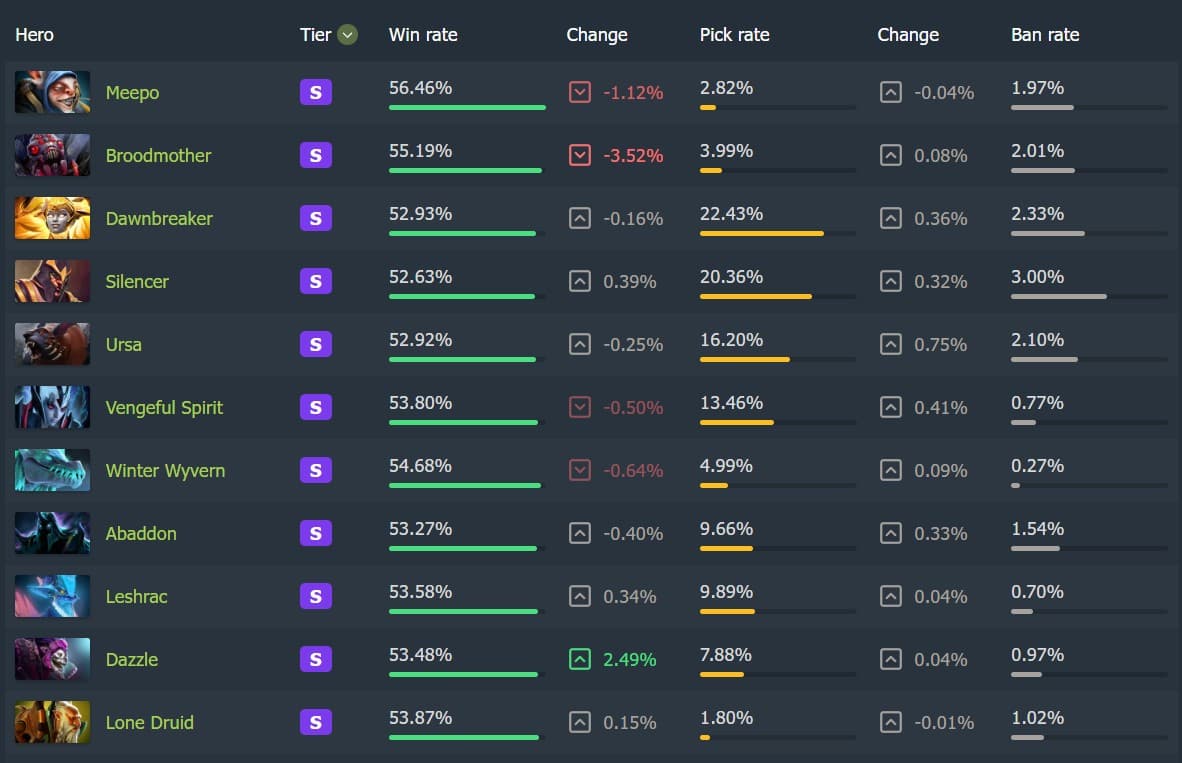Select Silencer's S tier badge
The height and width of the screenshot is (763, 1182).
pos(315,281)
